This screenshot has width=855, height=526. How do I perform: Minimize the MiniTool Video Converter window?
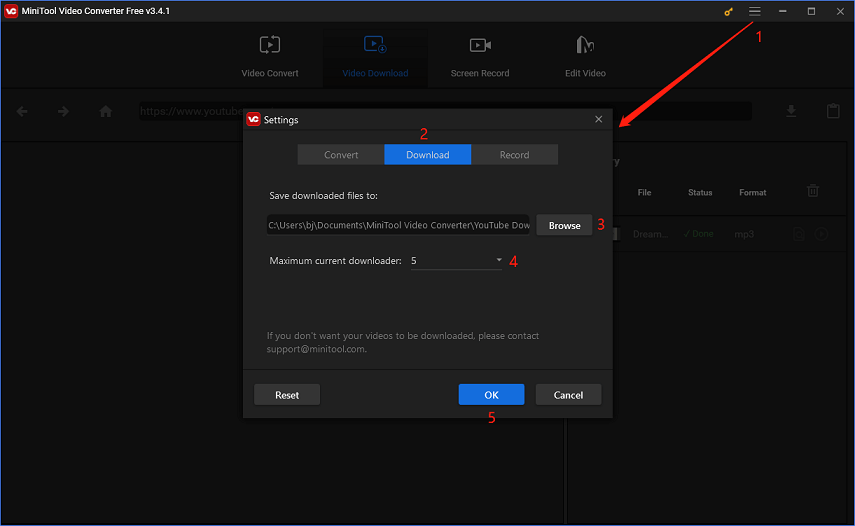pyautogui.click(x=782, y=11)
